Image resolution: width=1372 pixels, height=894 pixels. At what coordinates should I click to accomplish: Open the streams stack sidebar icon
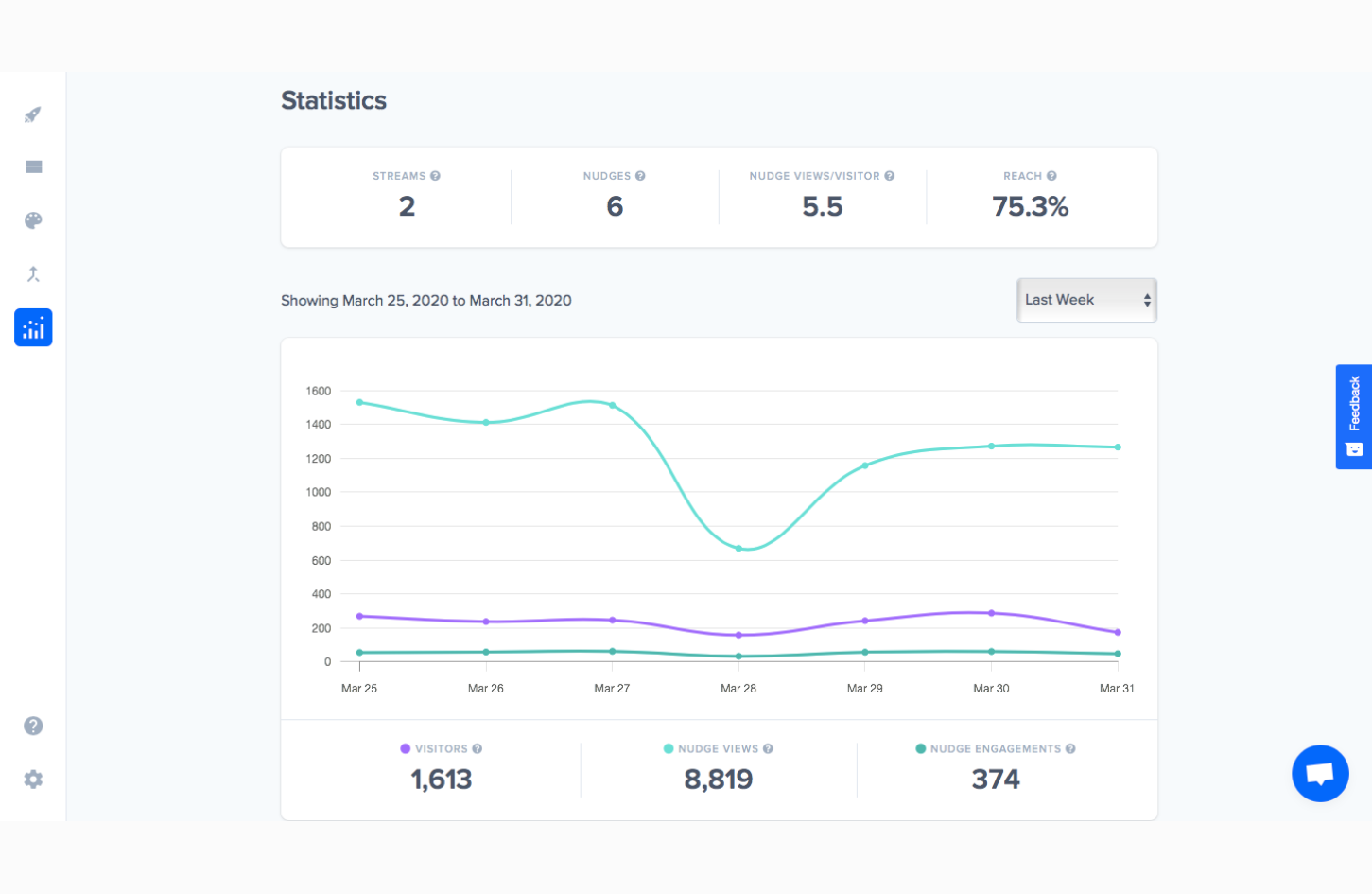click(x=33, y=167)
